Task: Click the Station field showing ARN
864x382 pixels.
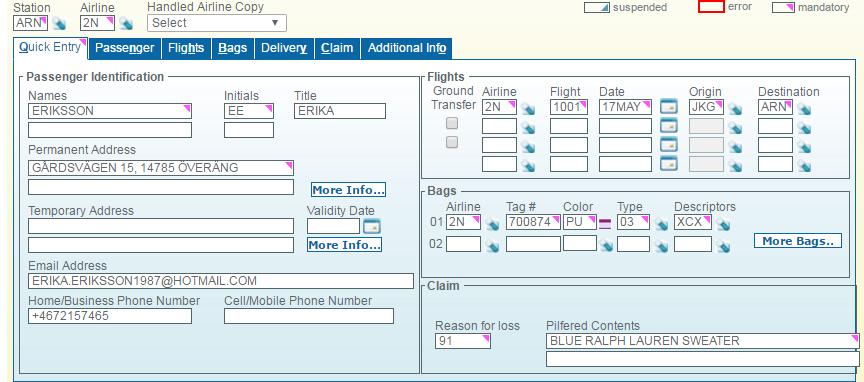Action: (30, 23)
